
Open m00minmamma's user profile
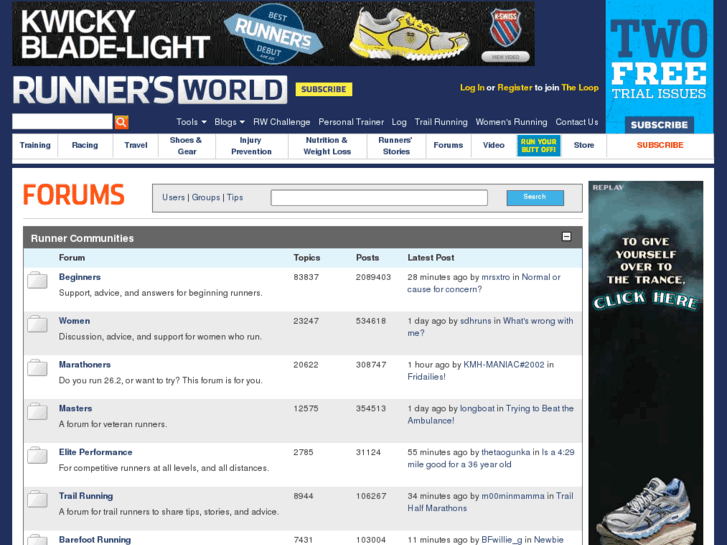tap(513, 496)
